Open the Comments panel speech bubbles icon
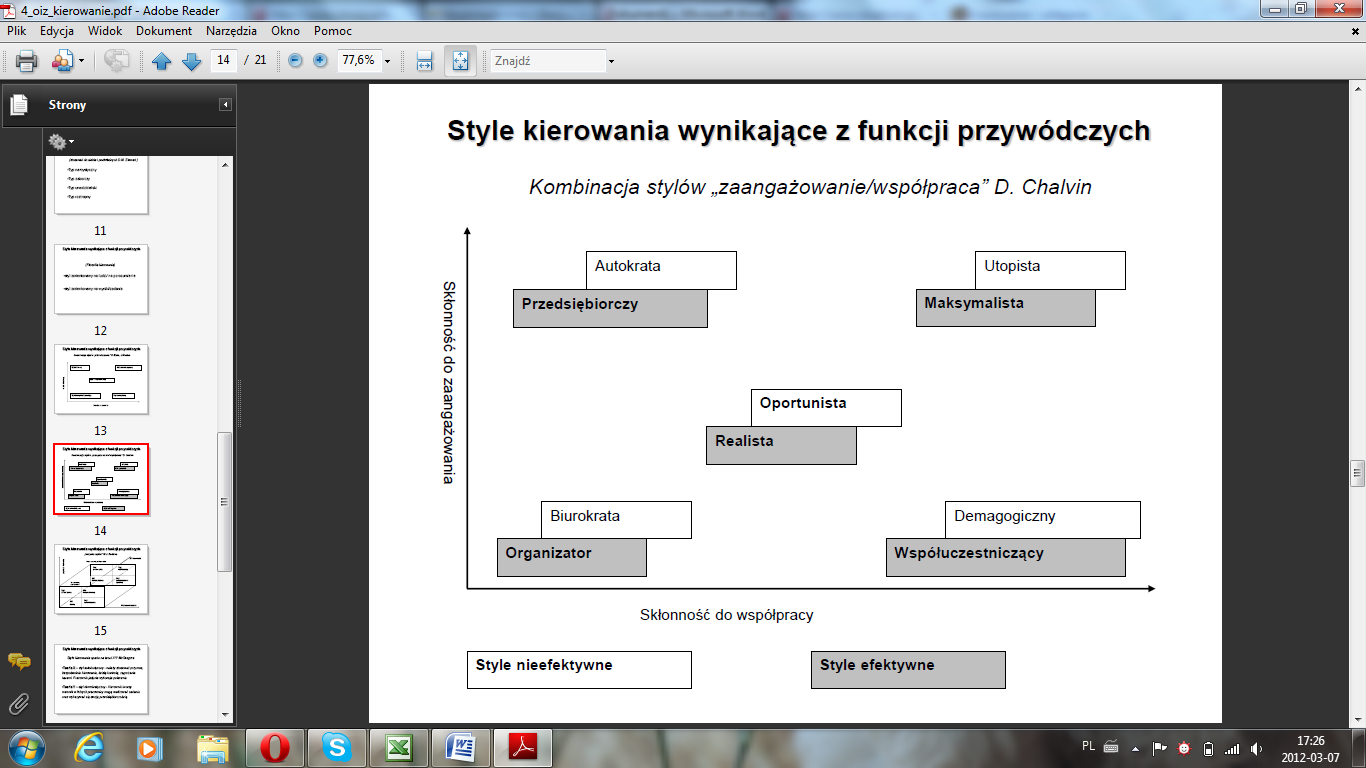The height and width of the screenshot is (768, 1366). (19, 661)
